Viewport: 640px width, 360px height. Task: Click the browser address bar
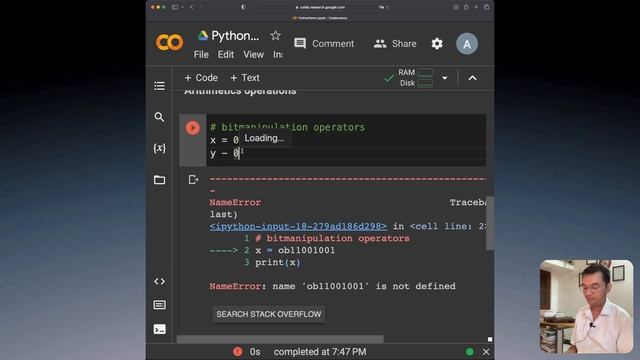pos(320,7)
